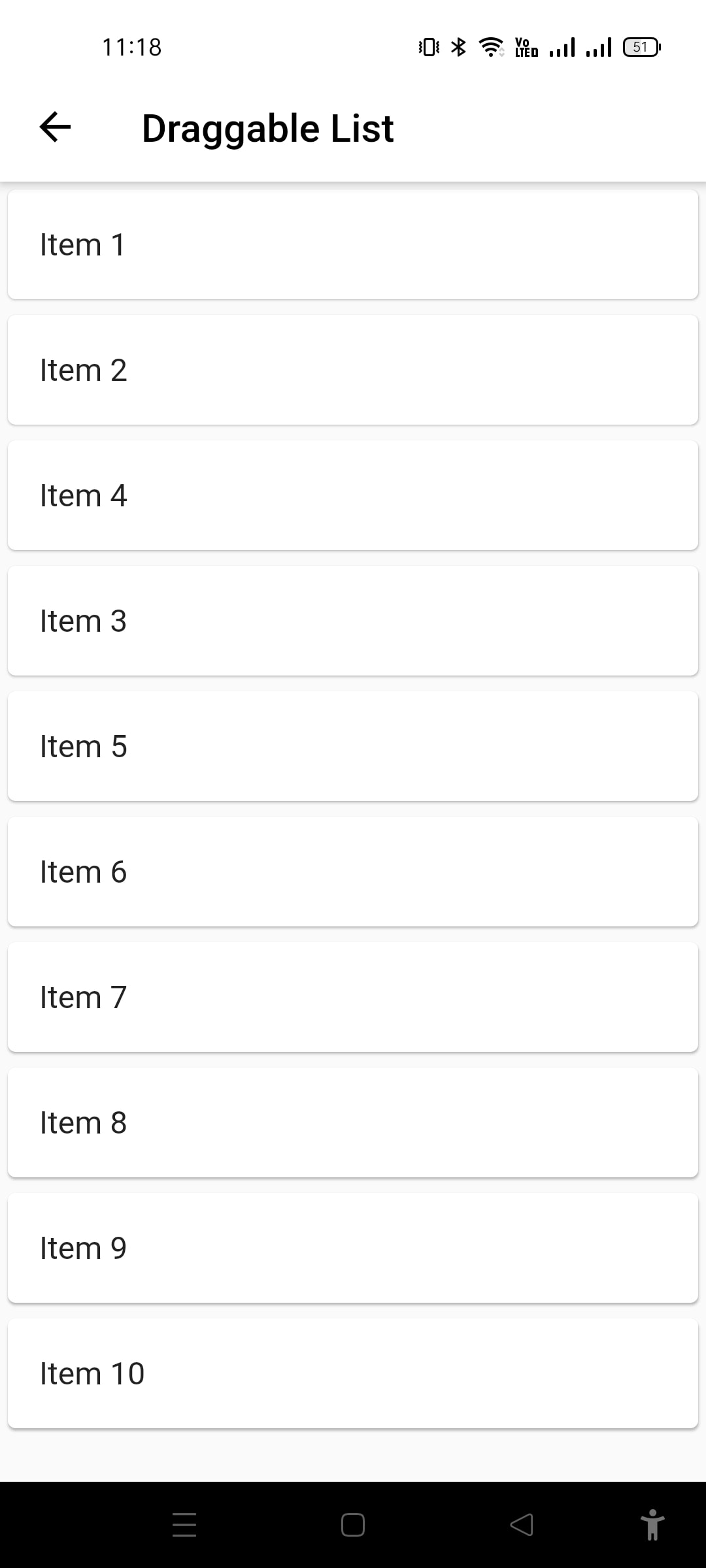The width and height of the screenshot is (706, 1568).
Task: Tap the Draggable List title
Action: 267,128
